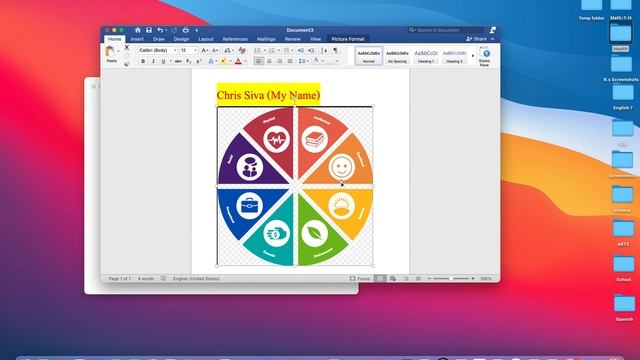Go to the References tab

pos(235,39)
